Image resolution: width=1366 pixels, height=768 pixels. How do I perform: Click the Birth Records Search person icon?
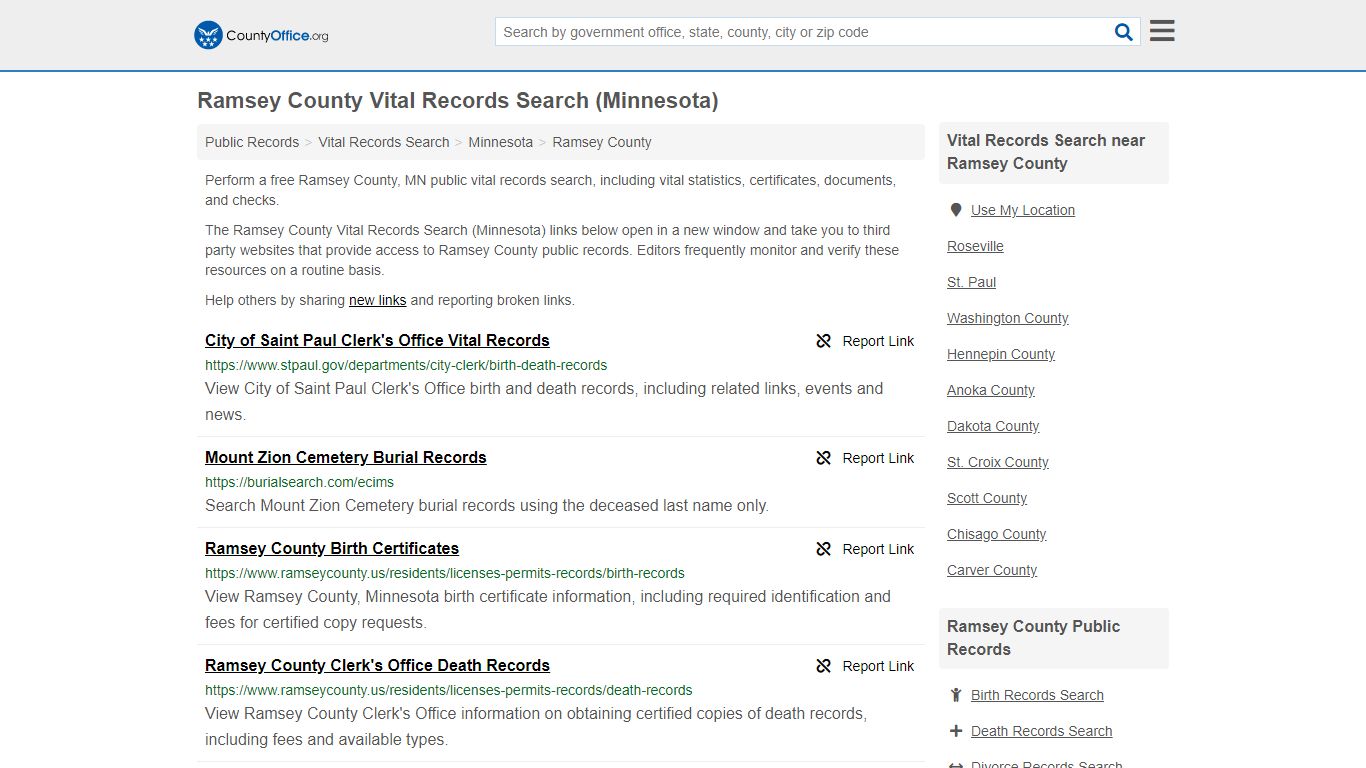point(956,695)
